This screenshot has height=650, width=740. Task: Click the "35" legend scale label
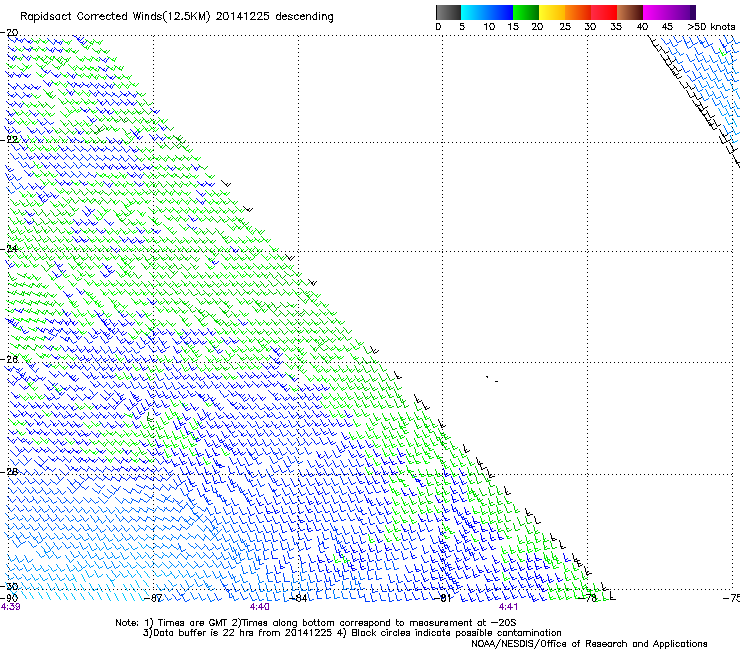(x=616, y=27)
